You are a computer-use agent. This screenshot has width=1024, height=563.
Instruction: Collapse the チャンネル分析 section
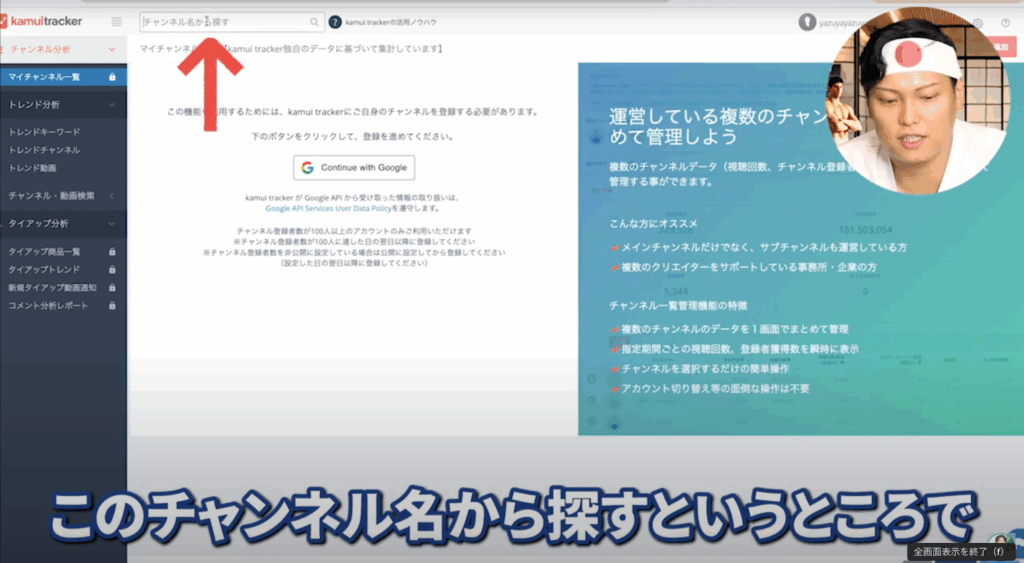[112, 49]
